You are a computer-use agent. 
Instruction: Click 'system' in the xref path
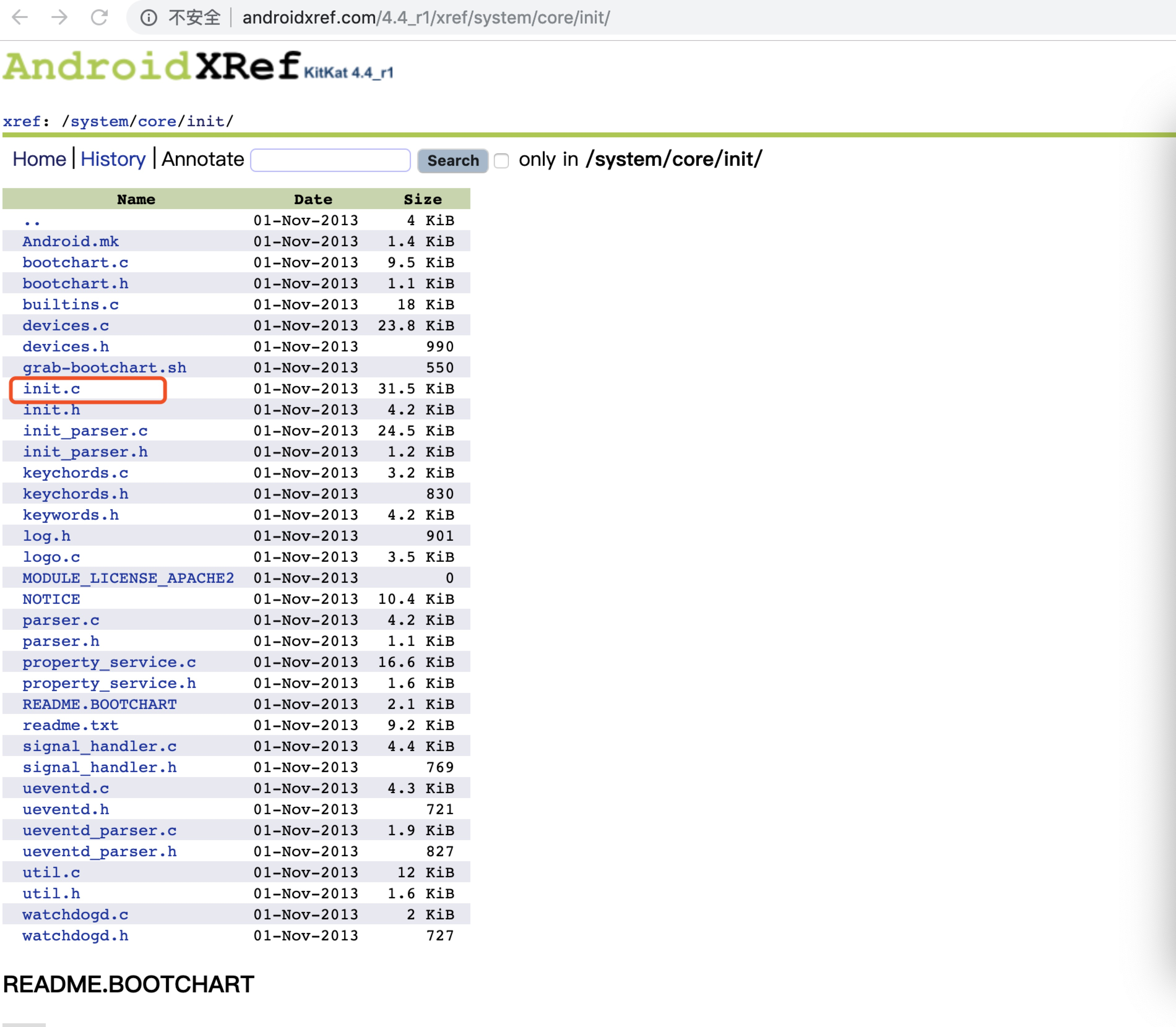[99, 122]
